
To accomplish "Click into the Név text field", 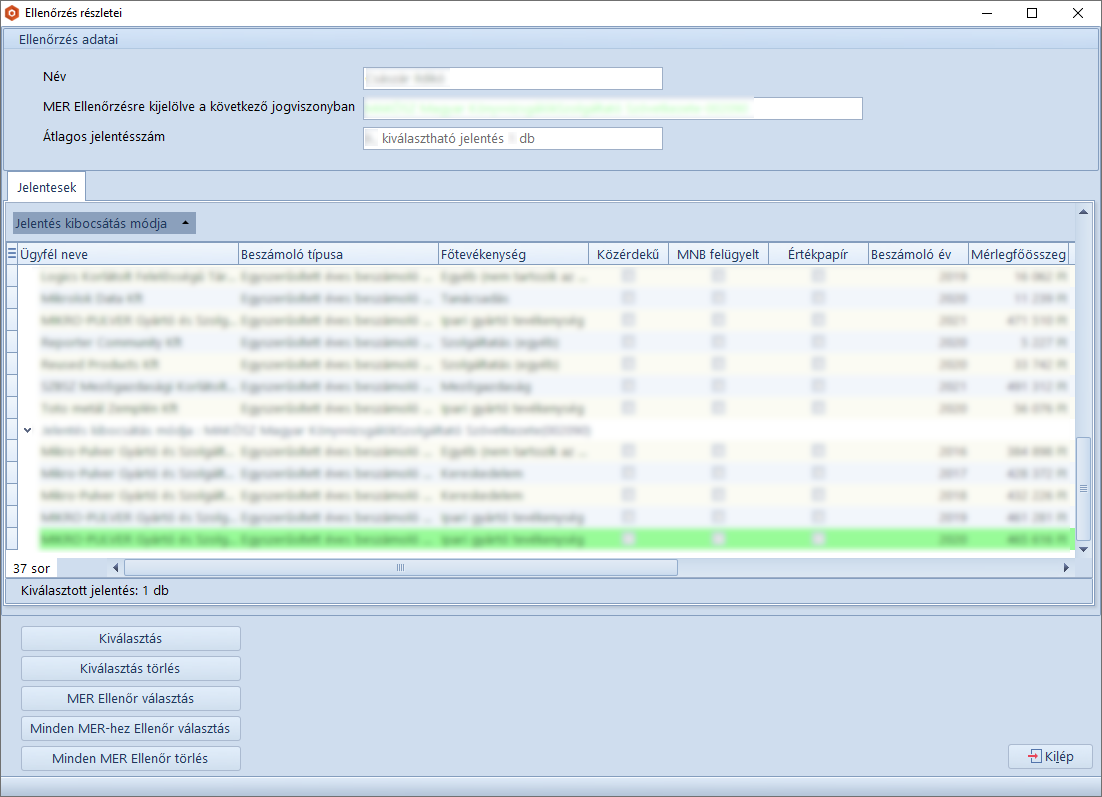I will [x=512, y=78].
